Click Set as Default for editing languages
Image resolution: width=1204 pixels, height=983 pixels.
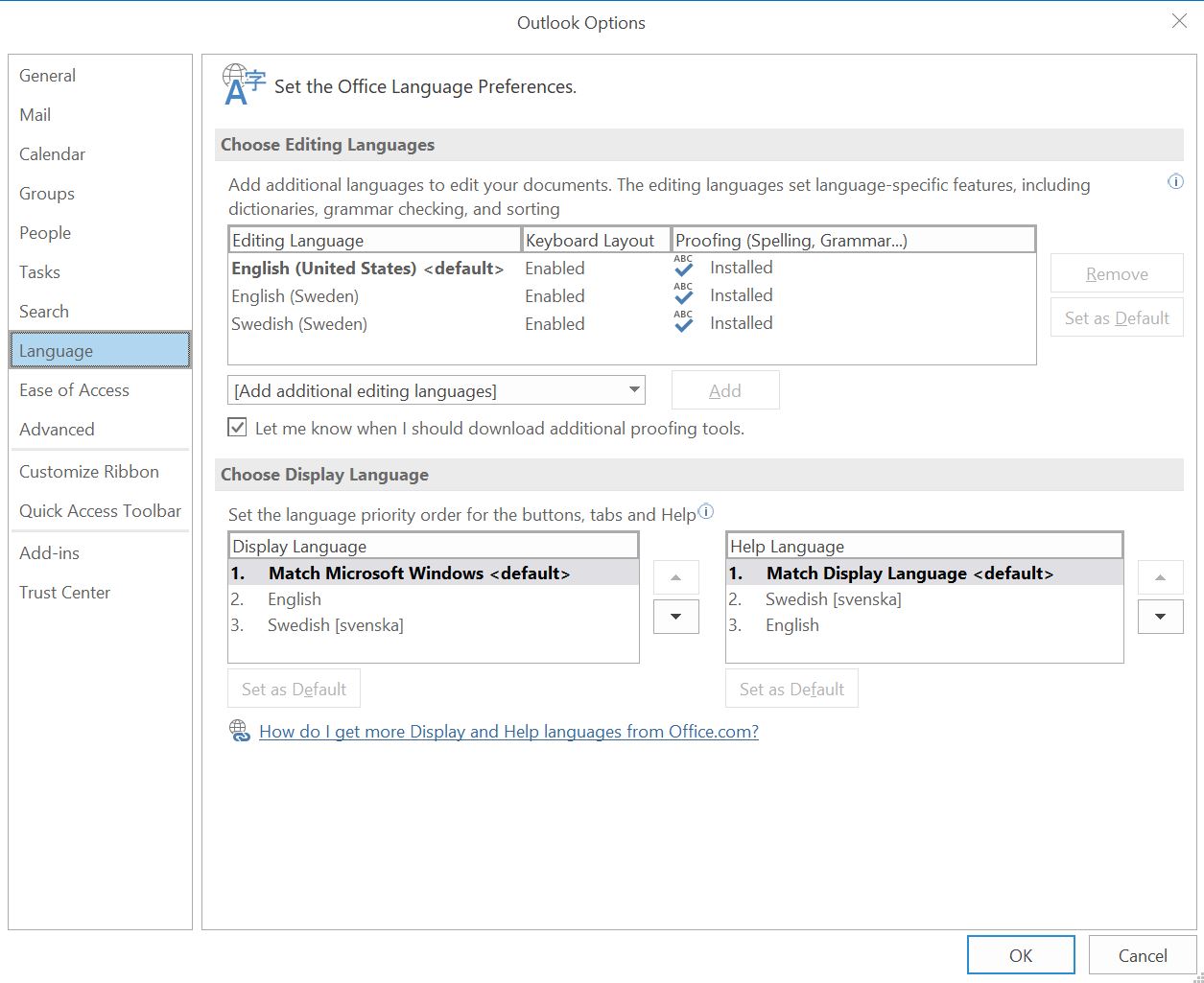(1117, 318)
